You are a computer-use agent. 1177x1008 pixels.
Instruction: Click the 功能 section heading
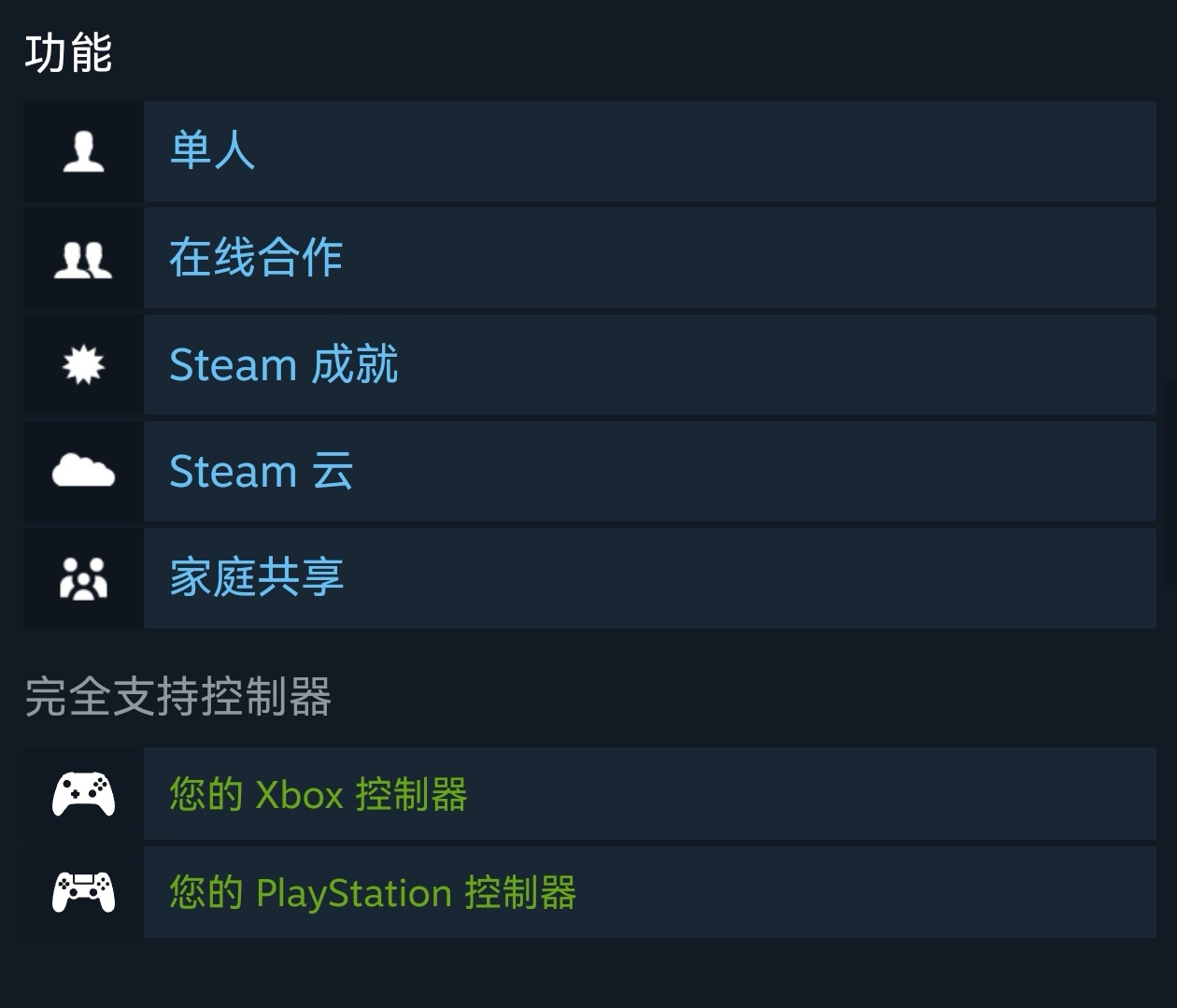pos(68,53)
